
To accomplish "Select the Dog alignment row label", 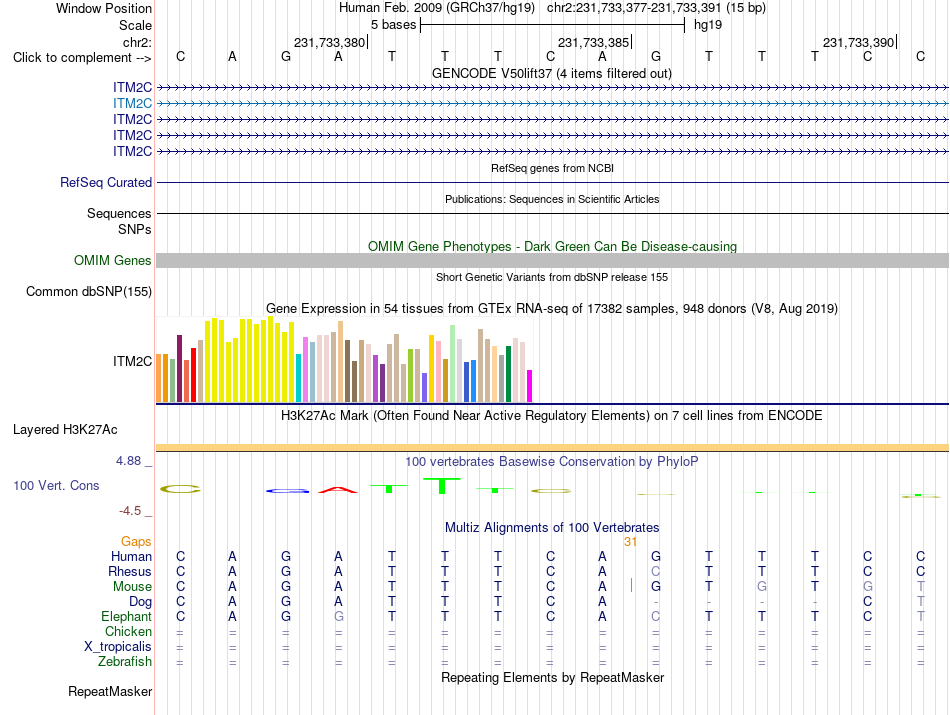I will [x=141, y=602].
